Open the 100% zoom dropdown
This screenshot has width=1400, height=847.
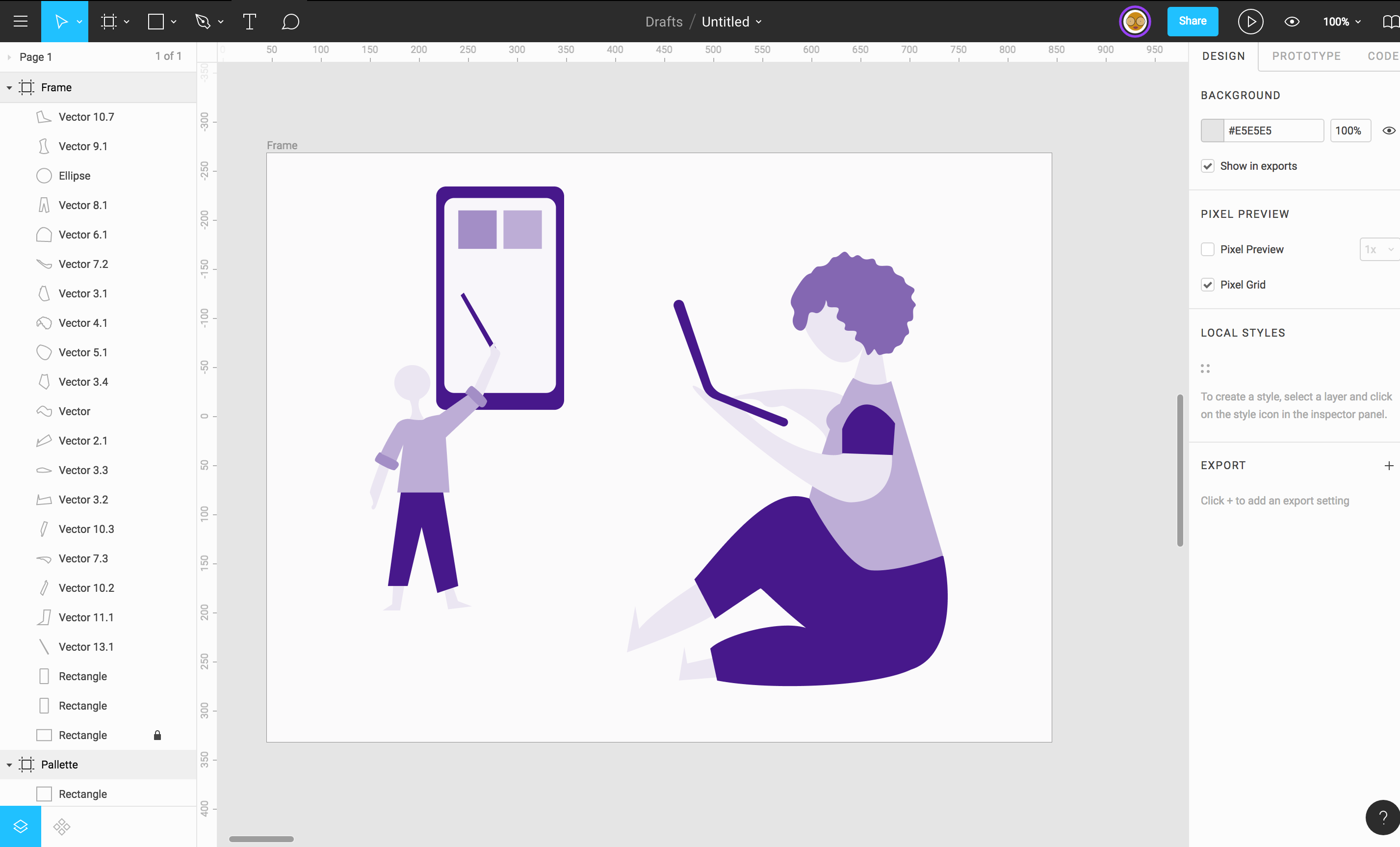coord(1342,22)
